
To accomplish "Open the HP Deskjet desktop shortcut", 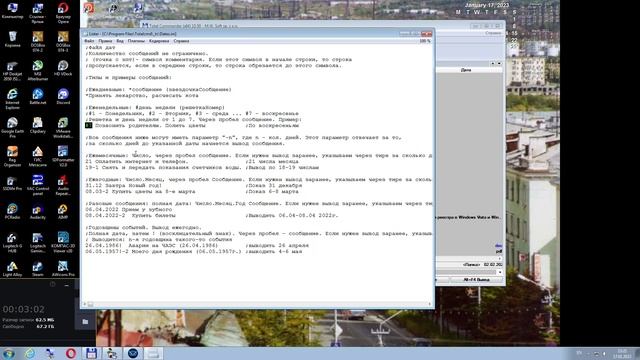I will coord(12,70).
